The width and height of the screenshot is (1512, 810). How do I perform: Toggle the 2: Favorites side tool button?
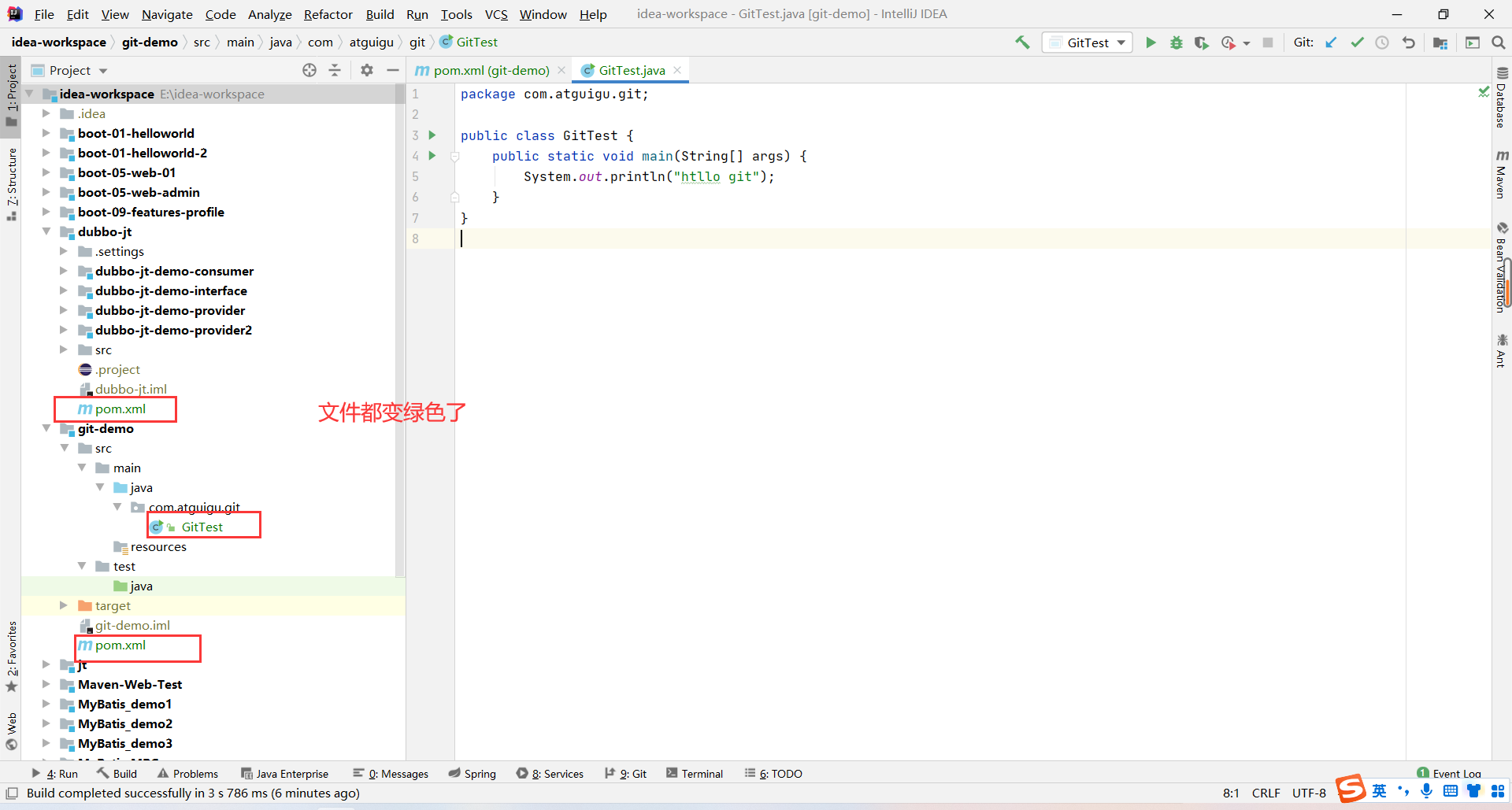pyautogui.click(x=12, y=657)
